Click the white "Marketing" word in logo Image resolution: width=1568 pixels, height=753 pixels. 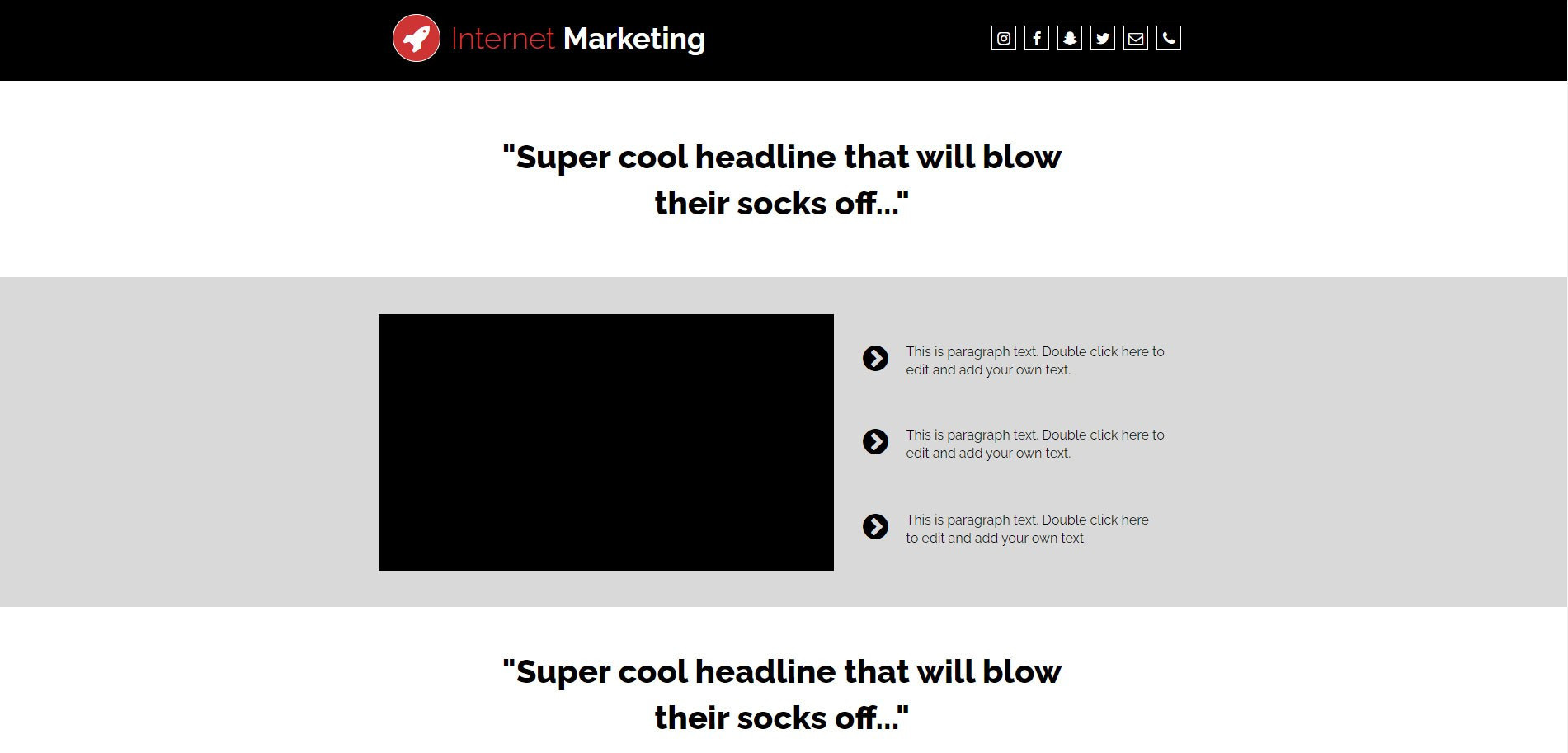pos(633,39)
